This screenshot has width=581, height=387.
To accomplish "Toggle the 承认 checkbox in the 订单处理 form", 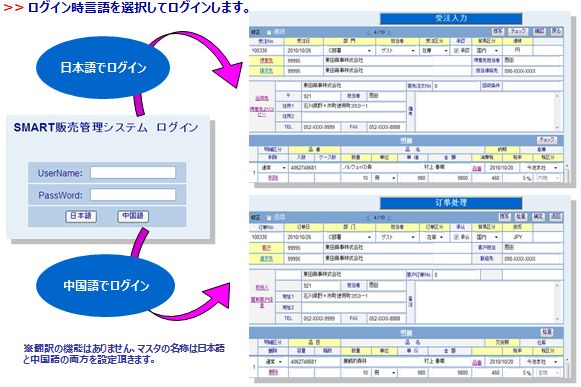I will coord(456,237).
